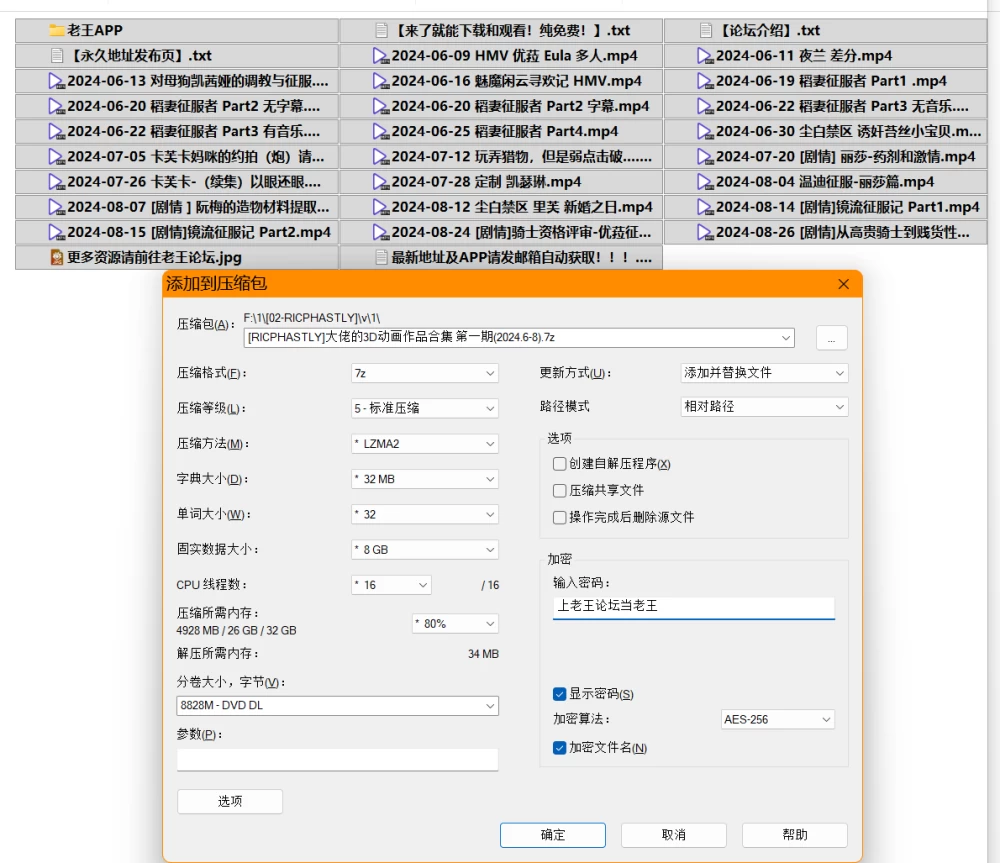
Task: Select icon of 2024-06-22 Part3 无音乐 file
Action: [705, 106]
